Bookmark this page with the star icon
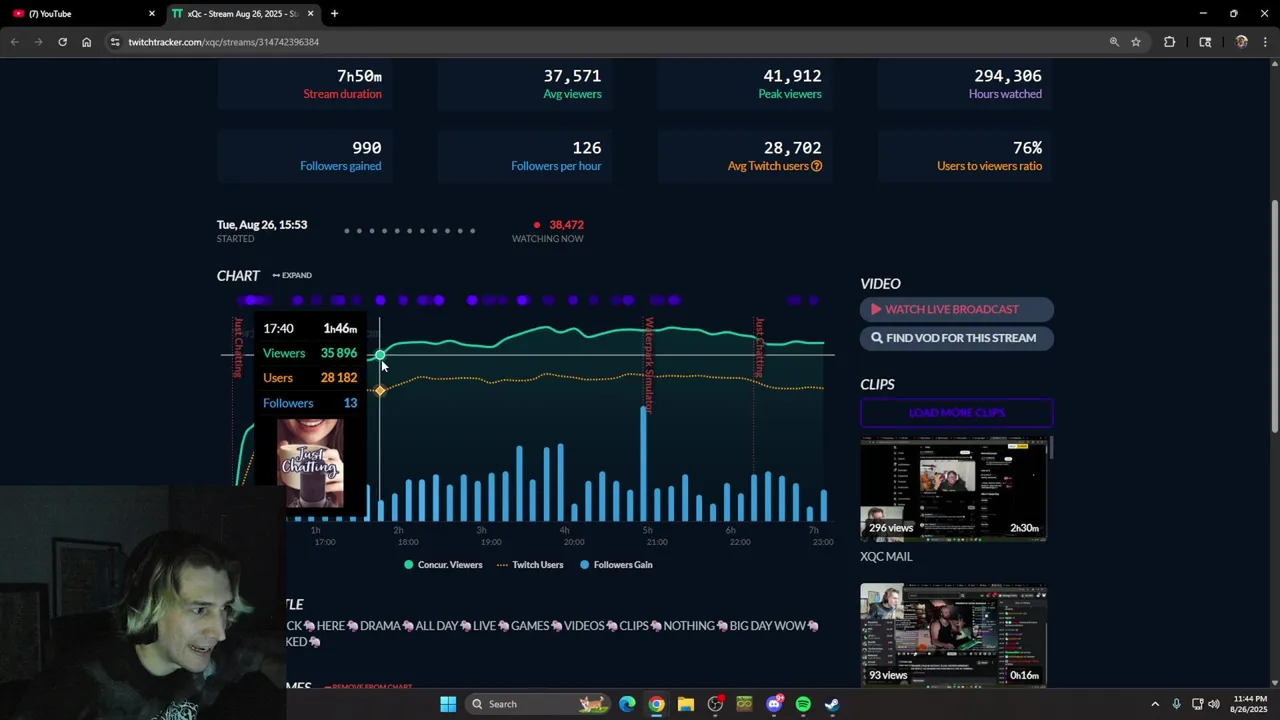The height and width of the screenshot is (720, 1280). pyautogui.click(x=1136, y=42)
